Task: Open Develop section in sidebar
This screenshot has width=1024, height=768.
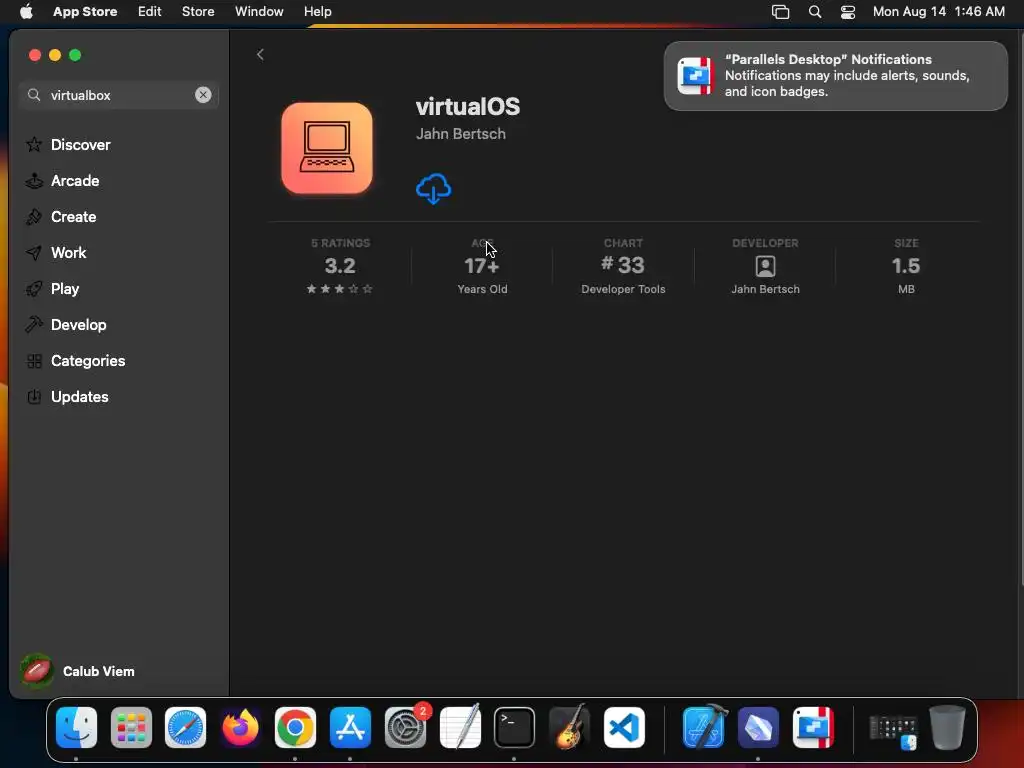Action: click(65, 325)
